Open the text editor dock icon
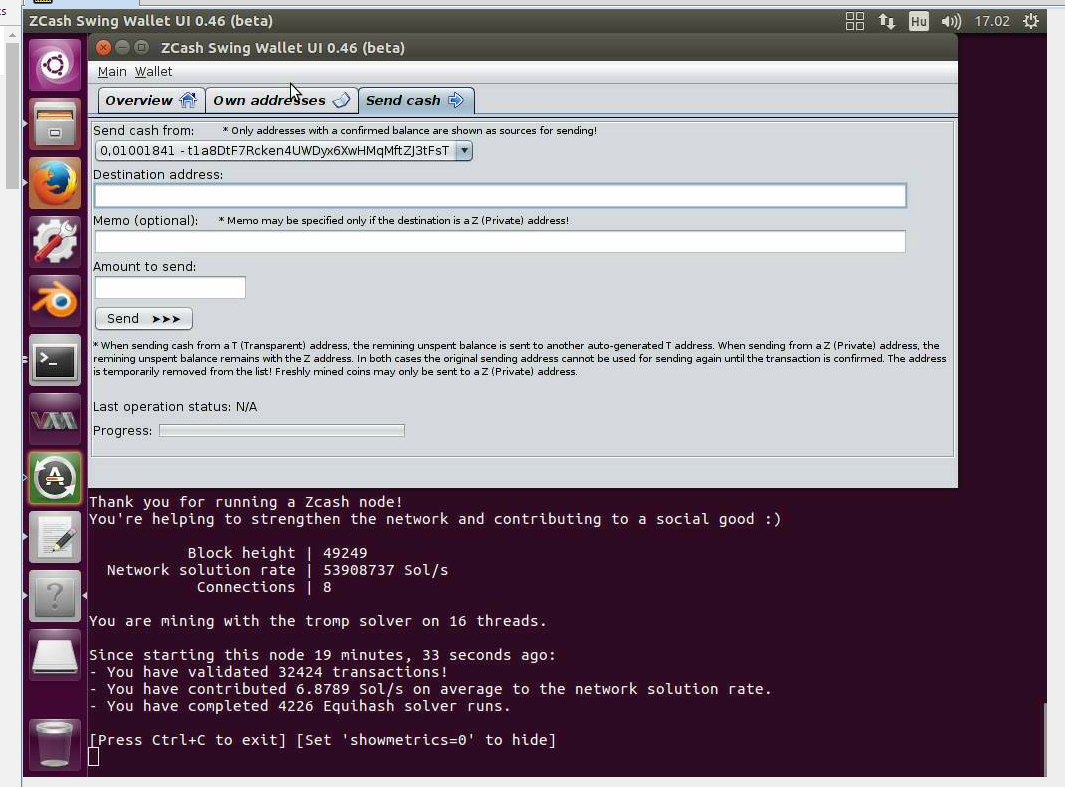The height and width of the screenshot is (787, 1065). pos(55,537)
